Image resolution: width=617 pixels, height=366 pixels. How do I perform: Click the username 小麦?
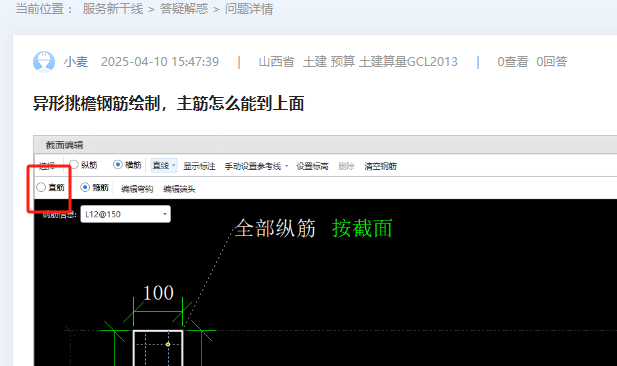click(x=76, y=62)
